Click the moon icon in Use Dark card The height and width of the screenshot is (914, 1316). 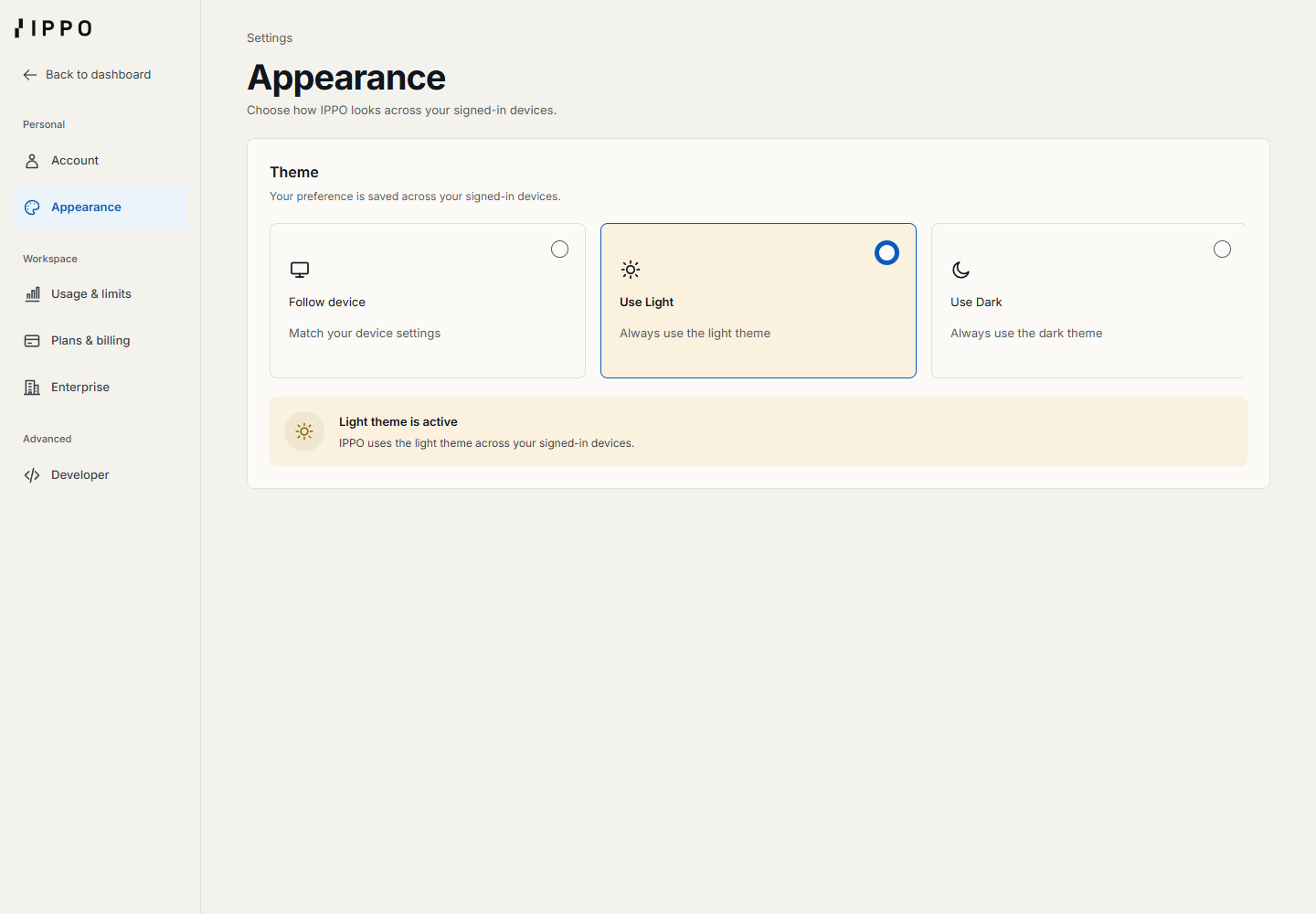point(960,270)
